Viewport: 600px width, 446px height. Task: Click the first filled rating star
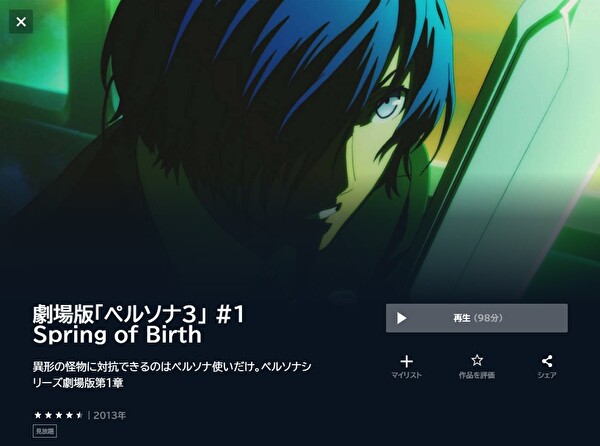tap(38, 415)
